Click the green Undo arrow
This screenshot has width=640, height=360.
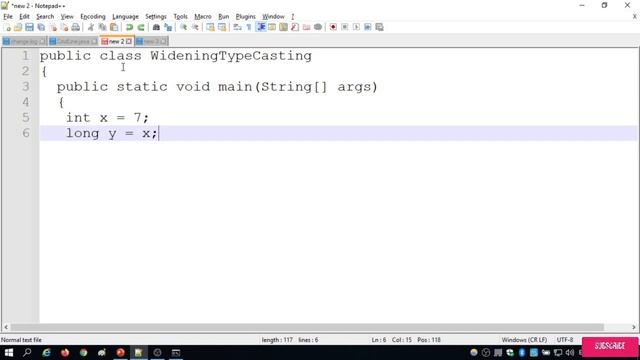[x=129, y=27]
